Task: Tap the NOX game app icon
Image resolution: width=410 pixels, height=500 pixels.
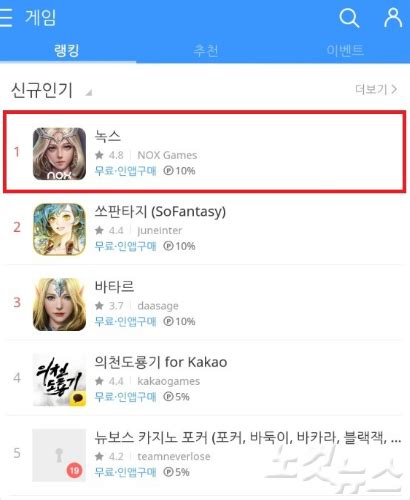Action: [x=59, y=154]
